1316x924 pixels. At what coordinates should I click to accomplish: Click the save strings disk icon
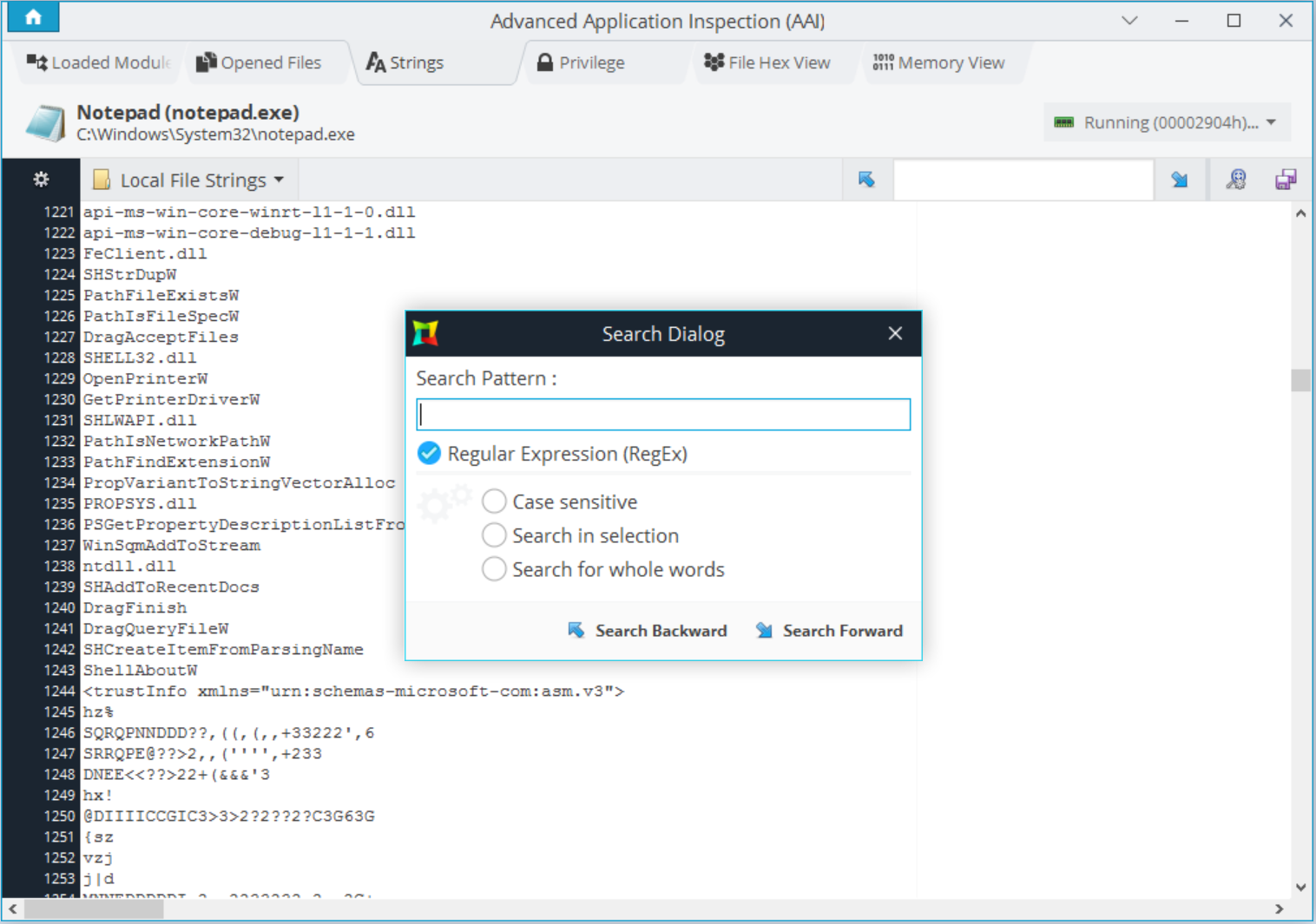click(1286, 180)
